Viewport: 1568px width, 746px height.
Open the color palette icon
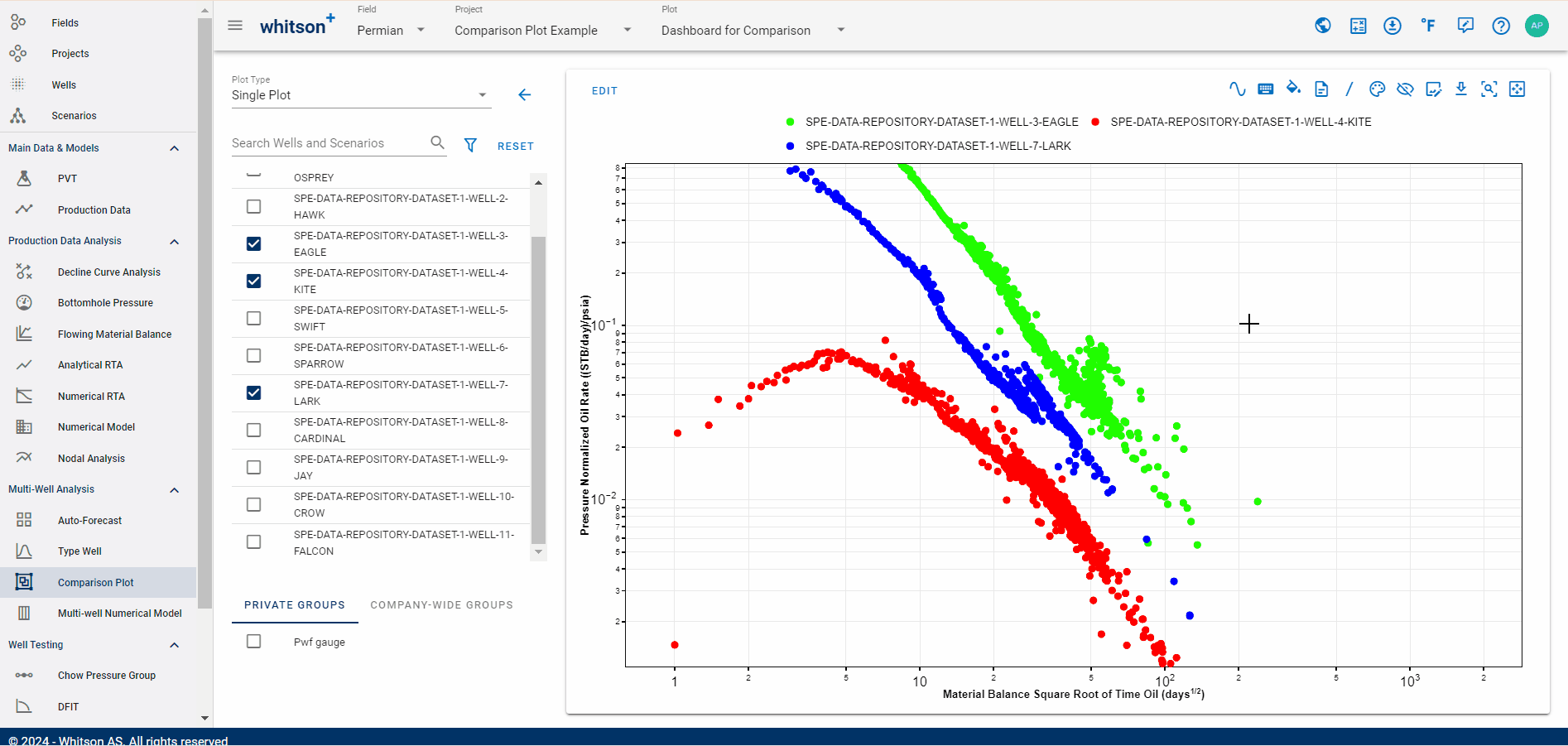(x=1378, y=89)
